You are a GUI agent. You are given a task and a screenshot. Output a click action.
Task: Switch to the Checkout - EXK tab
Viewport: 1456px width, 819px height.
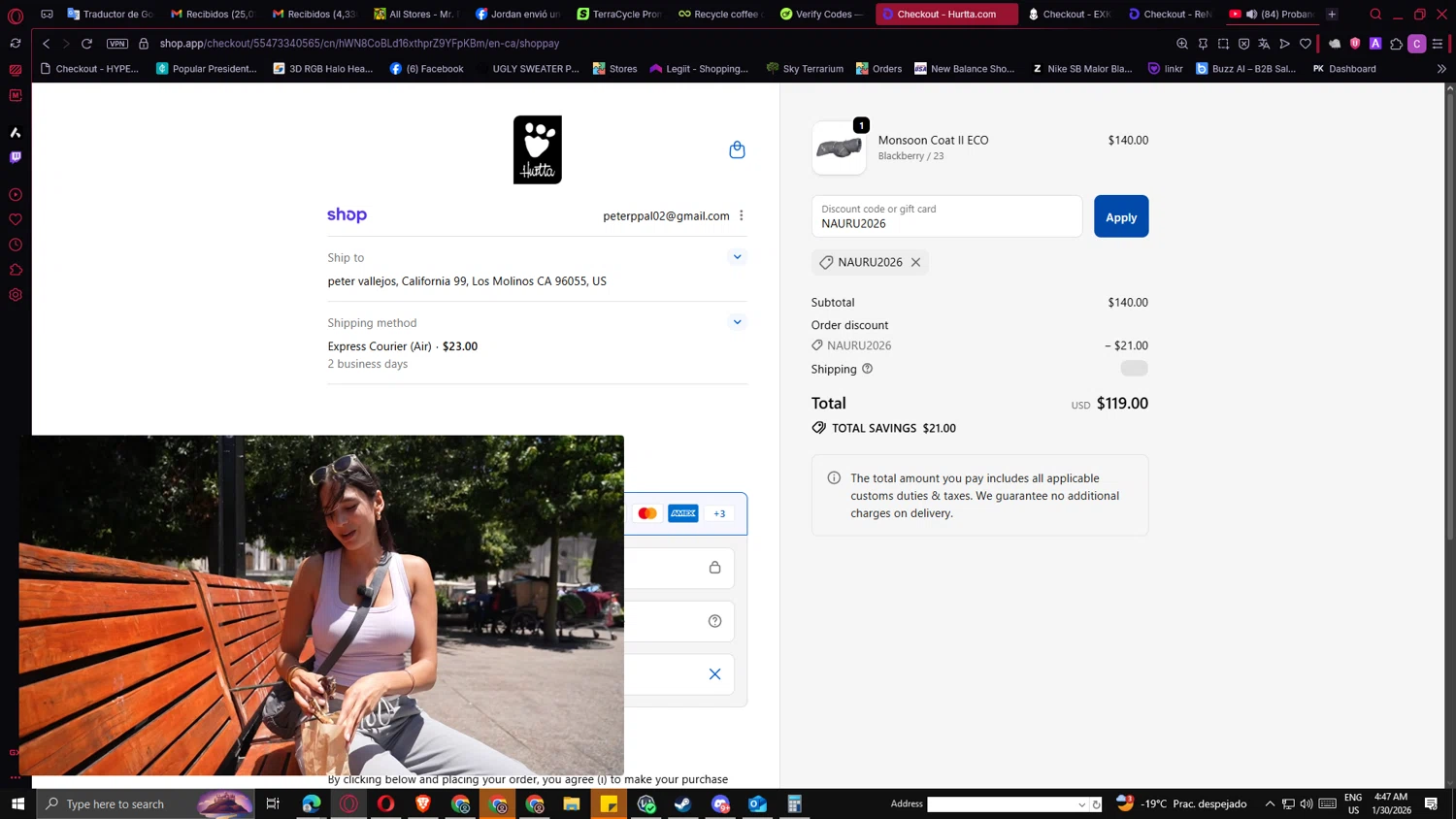(x=1069, y=14)
